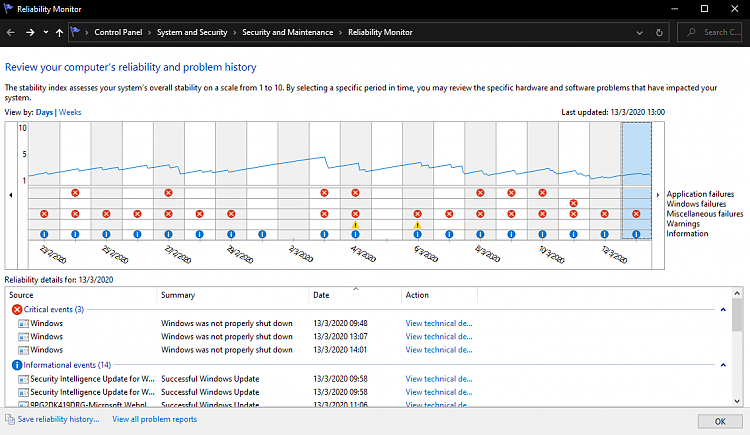The height and width of the screenshot is (435, 750).
Task: Open System and Security breadcrumb
Action: (192, 33)
